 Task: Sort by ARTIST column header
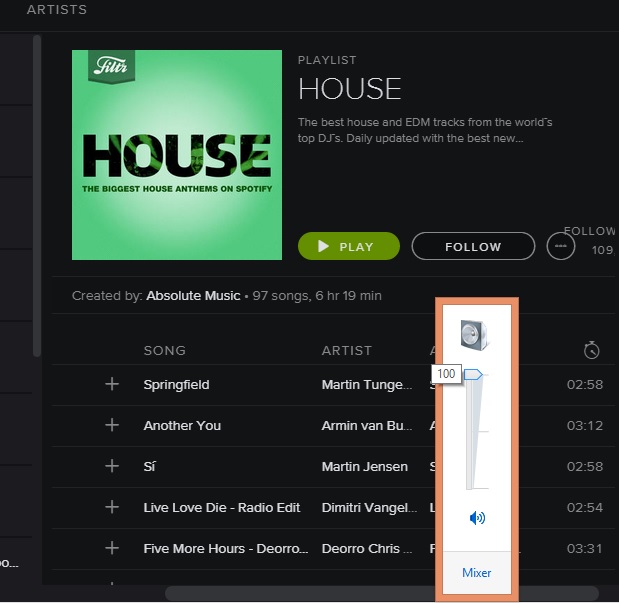(x=347, y=351)
